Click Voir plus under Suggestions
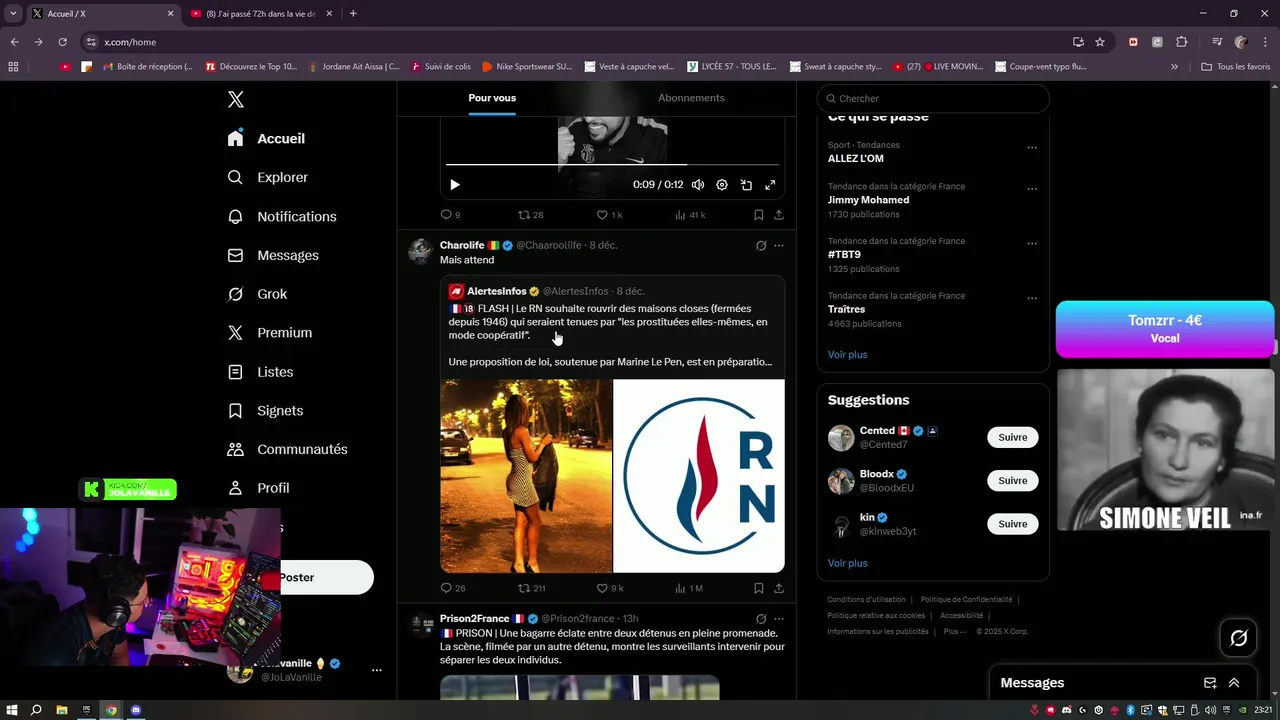 click(x=847, y=563)
